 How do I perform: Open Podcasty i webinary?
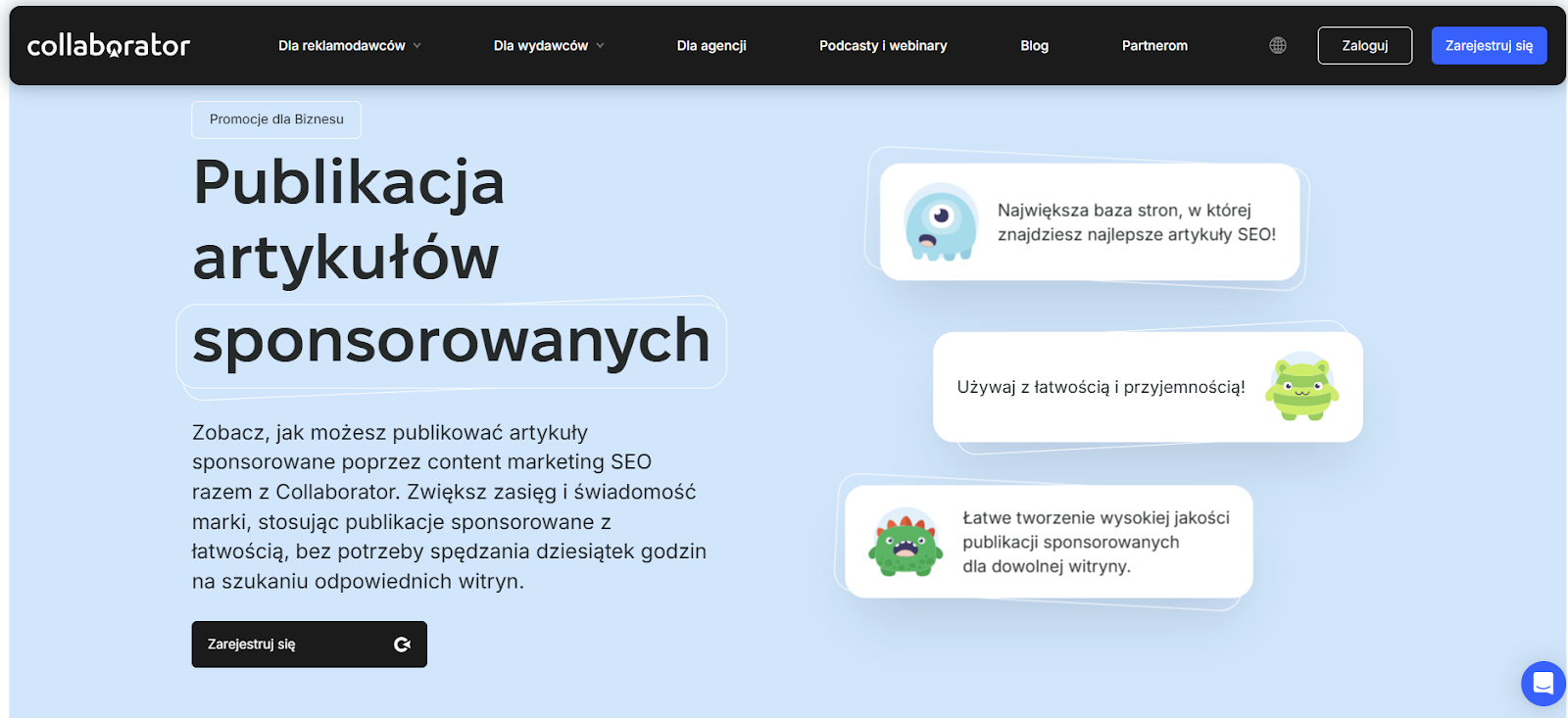pos(883,46)
